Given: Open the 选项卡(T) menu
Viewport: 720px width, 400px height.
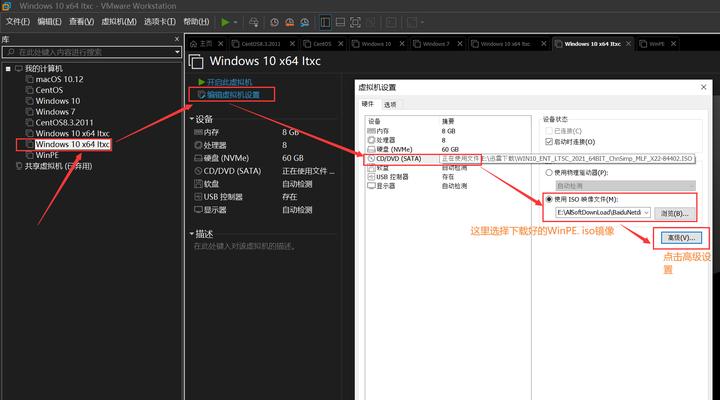Looking at the screenshot, I should (x=159, y=22).
